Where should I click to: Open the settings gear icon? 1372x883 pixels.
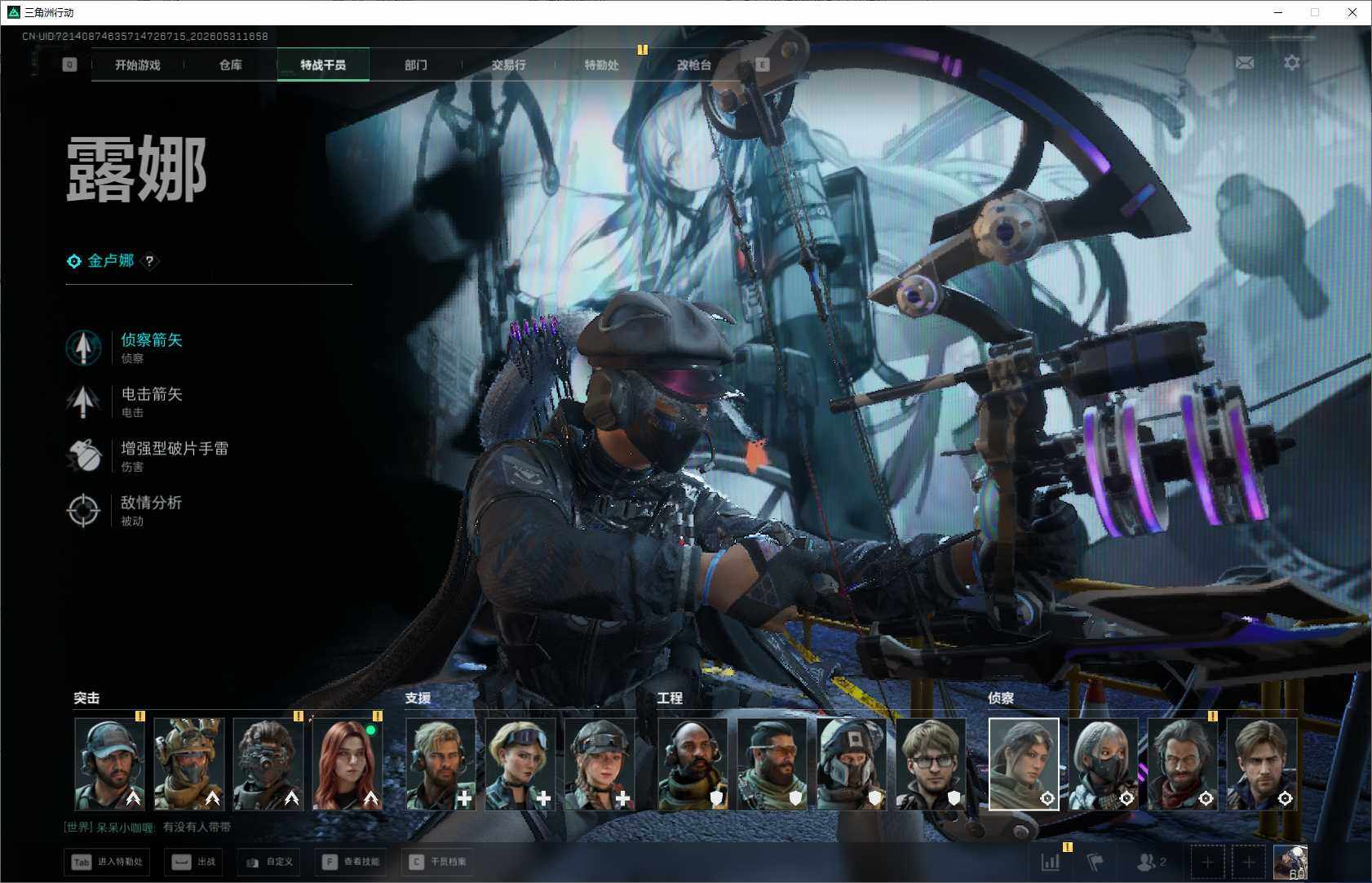point(1292,63)
